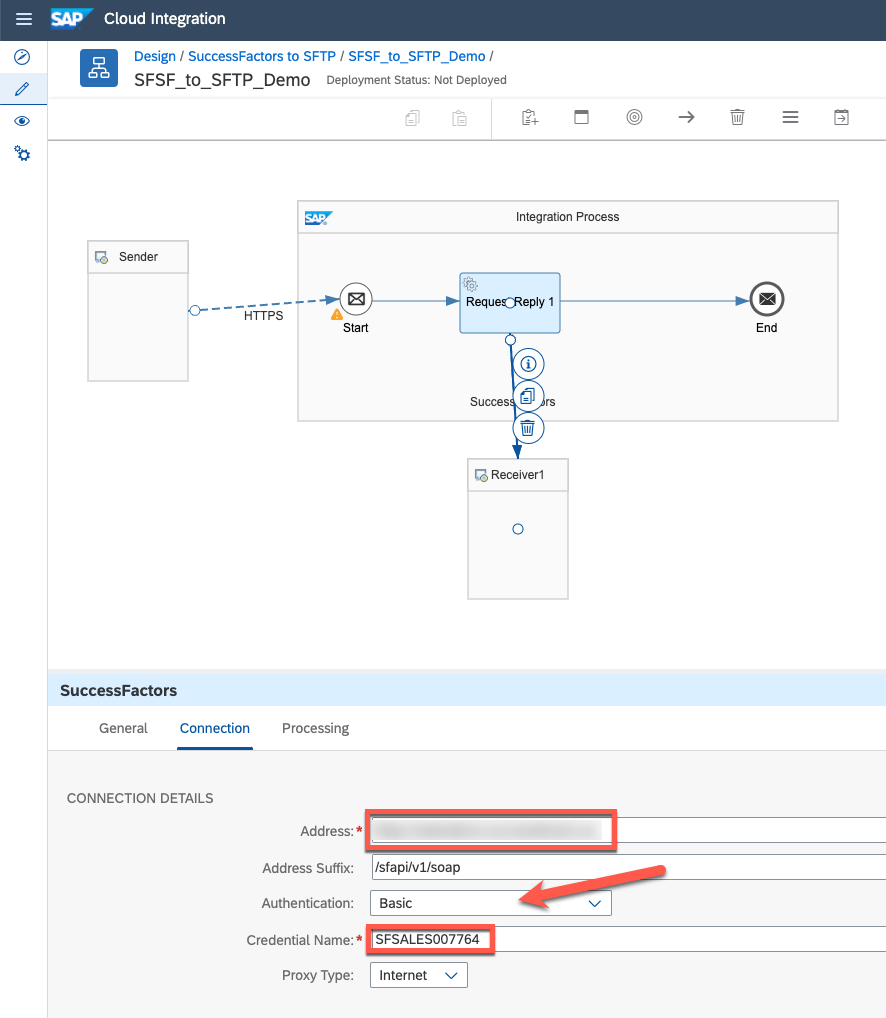Click the Copy toolbar icon

coord(412,118)
